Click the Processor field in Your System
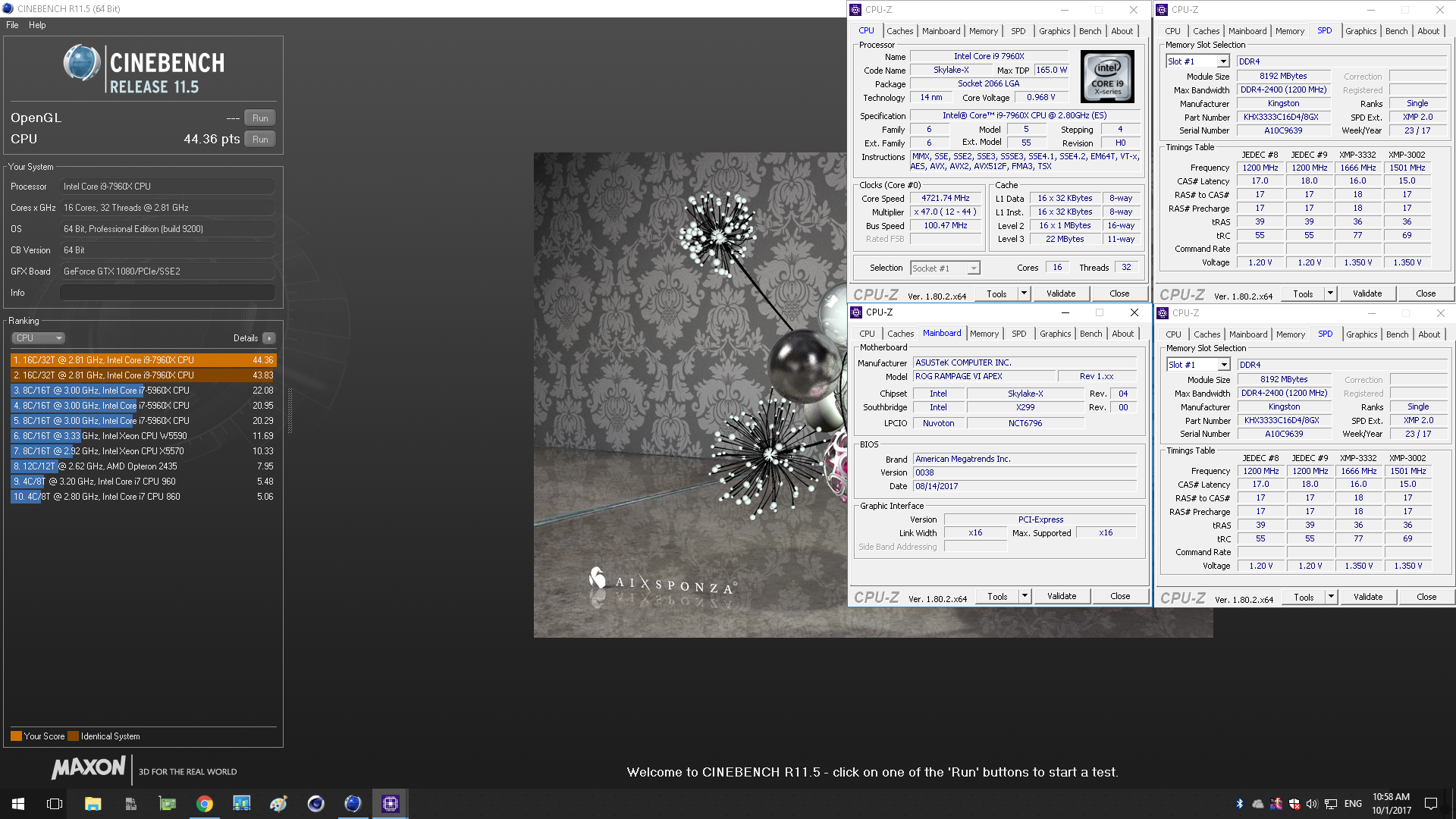The width and height of the screenshot is (1456, 819). pos(168,187)
